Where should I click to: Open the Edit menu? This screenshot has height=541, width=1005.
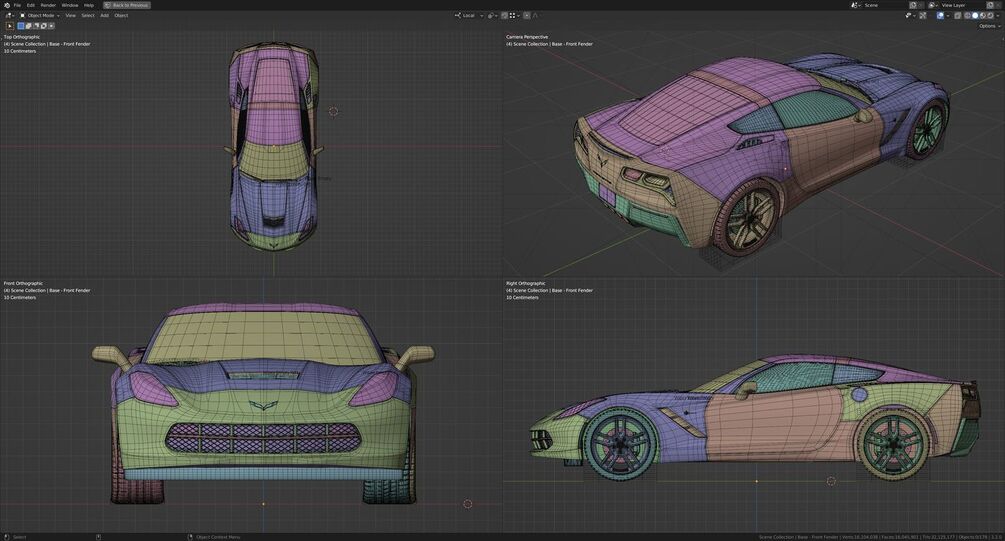click(31, 5)
